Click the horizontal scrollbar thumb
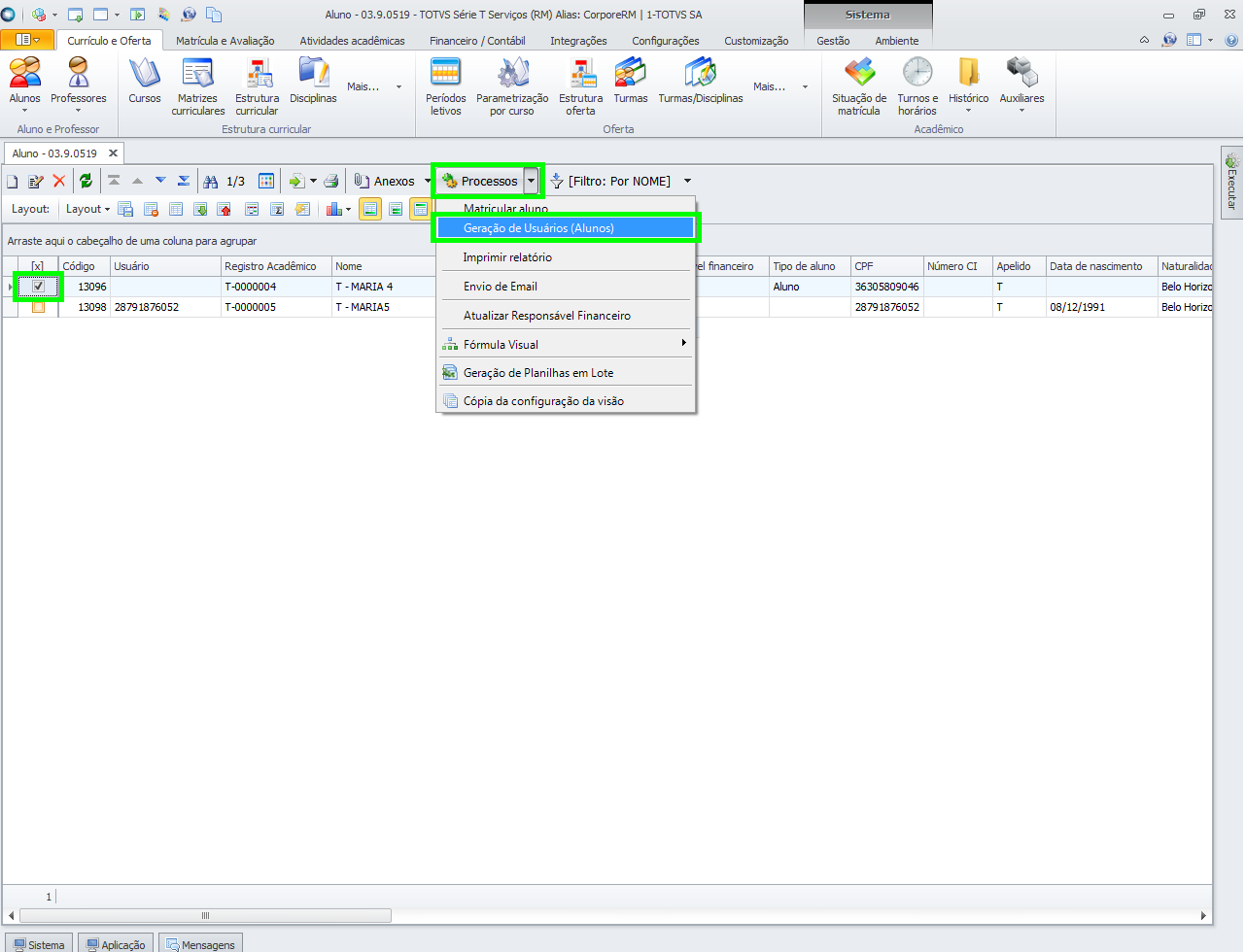The height and width of the screenshot is (952, 1246). click(205, 915)
